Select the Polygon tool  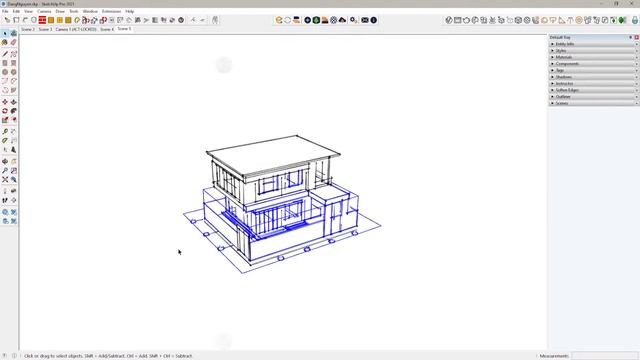(13, 72)
